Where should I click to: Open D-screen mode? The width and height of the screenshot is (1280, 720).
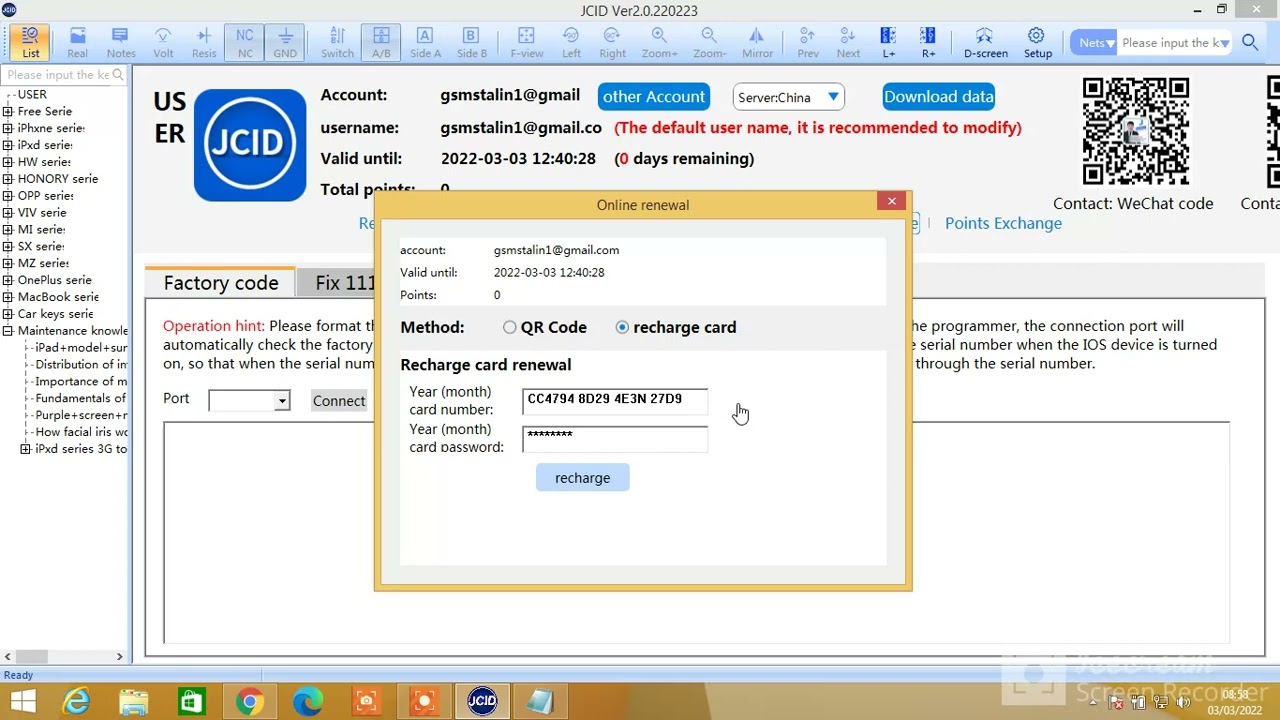[x=986, y=43]
